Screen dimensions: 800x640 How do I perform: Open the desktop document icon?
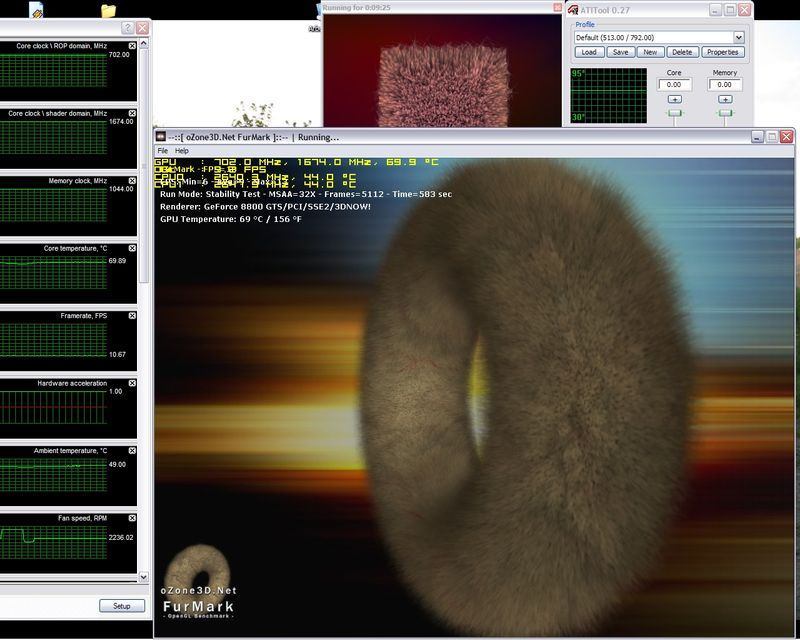click(37, 10)
